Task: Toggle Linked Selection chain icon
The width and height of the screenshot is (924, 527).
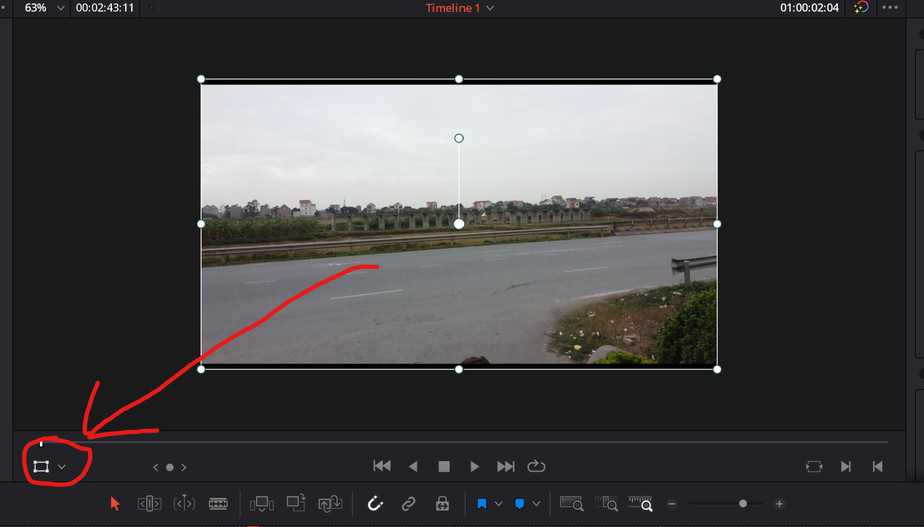Action: [x=408, y=503]
